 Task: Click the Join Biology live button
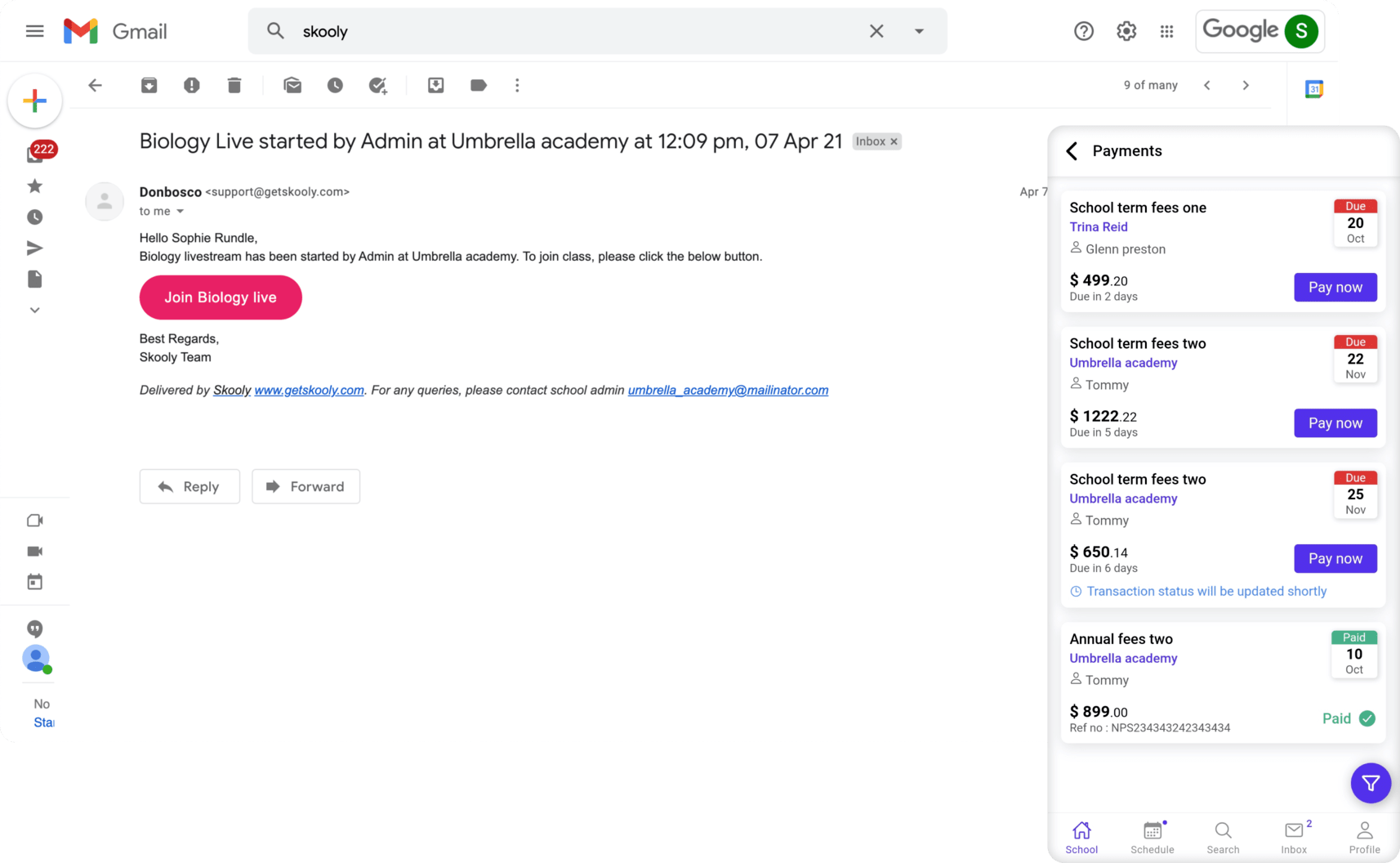tap(221, 297)
